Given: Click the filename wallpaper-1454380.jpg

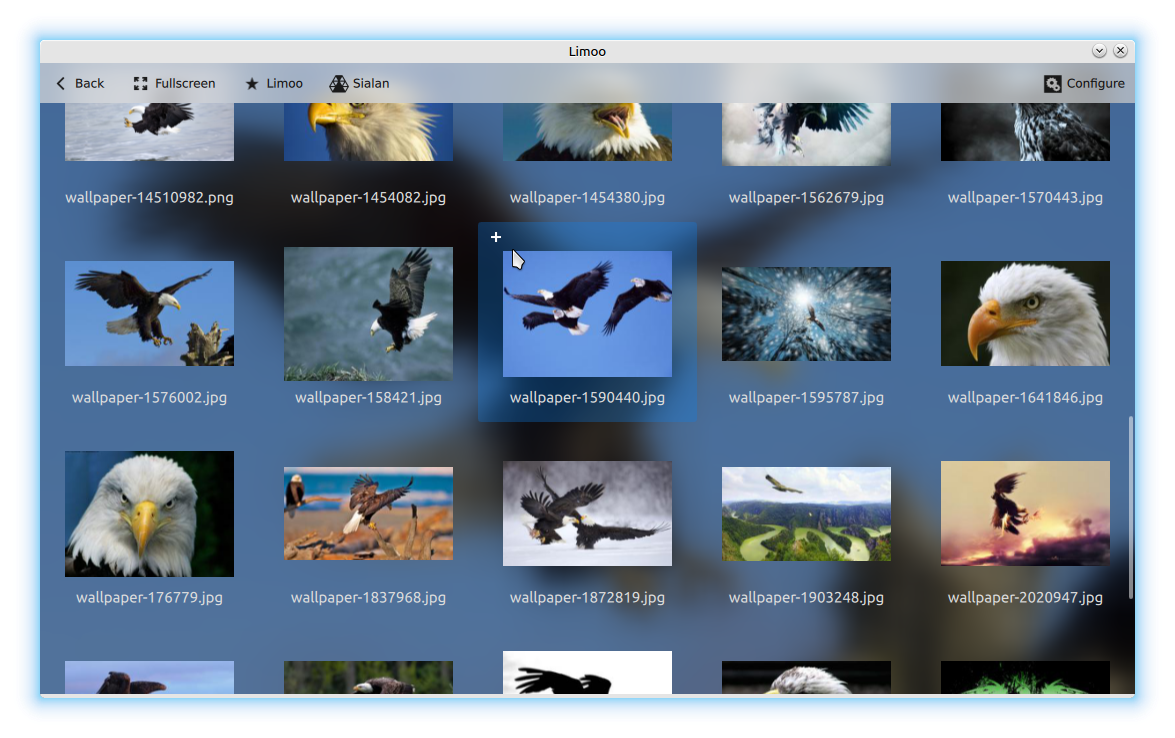Looking at the screenshot, I should point(587,198).
